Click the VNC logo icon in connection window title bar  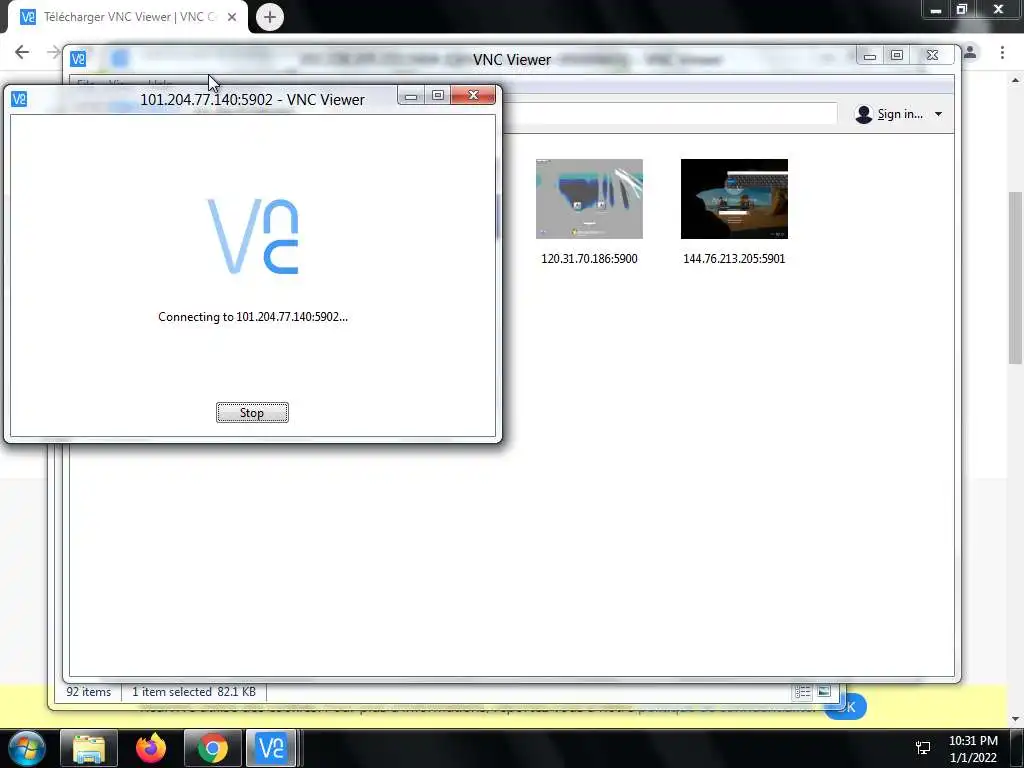pos(19,99)
